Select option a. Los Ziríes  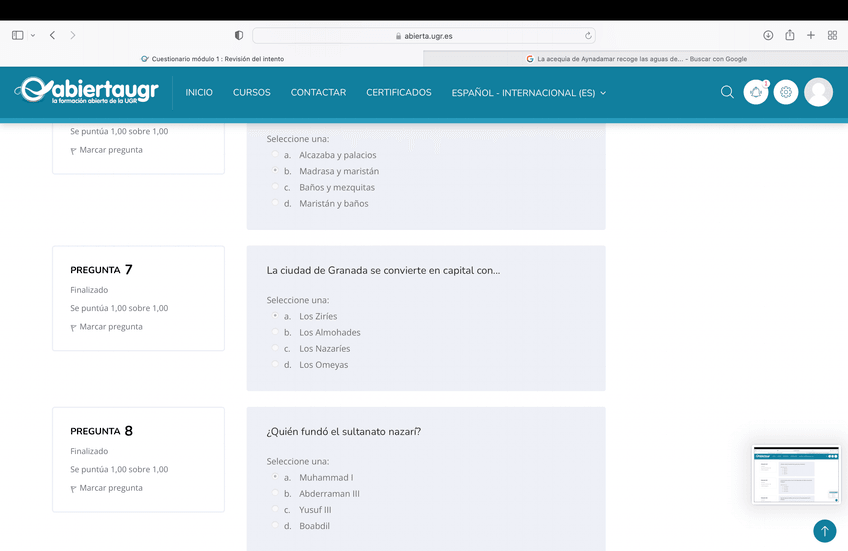(275, 315)
